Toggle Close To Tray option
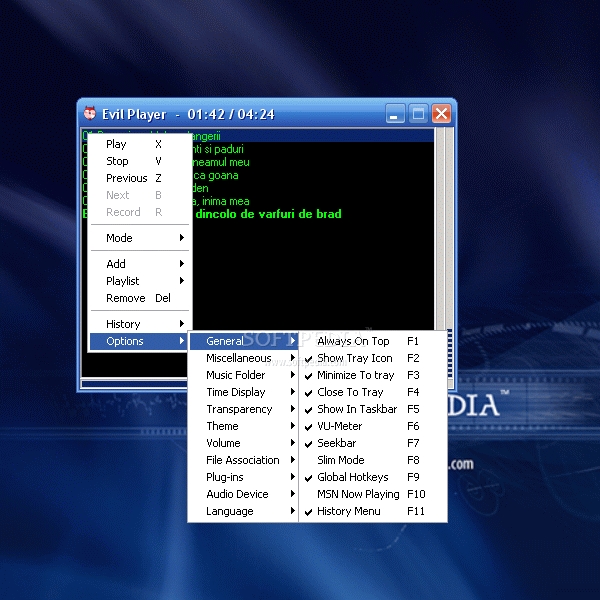 tap(373, 392)
